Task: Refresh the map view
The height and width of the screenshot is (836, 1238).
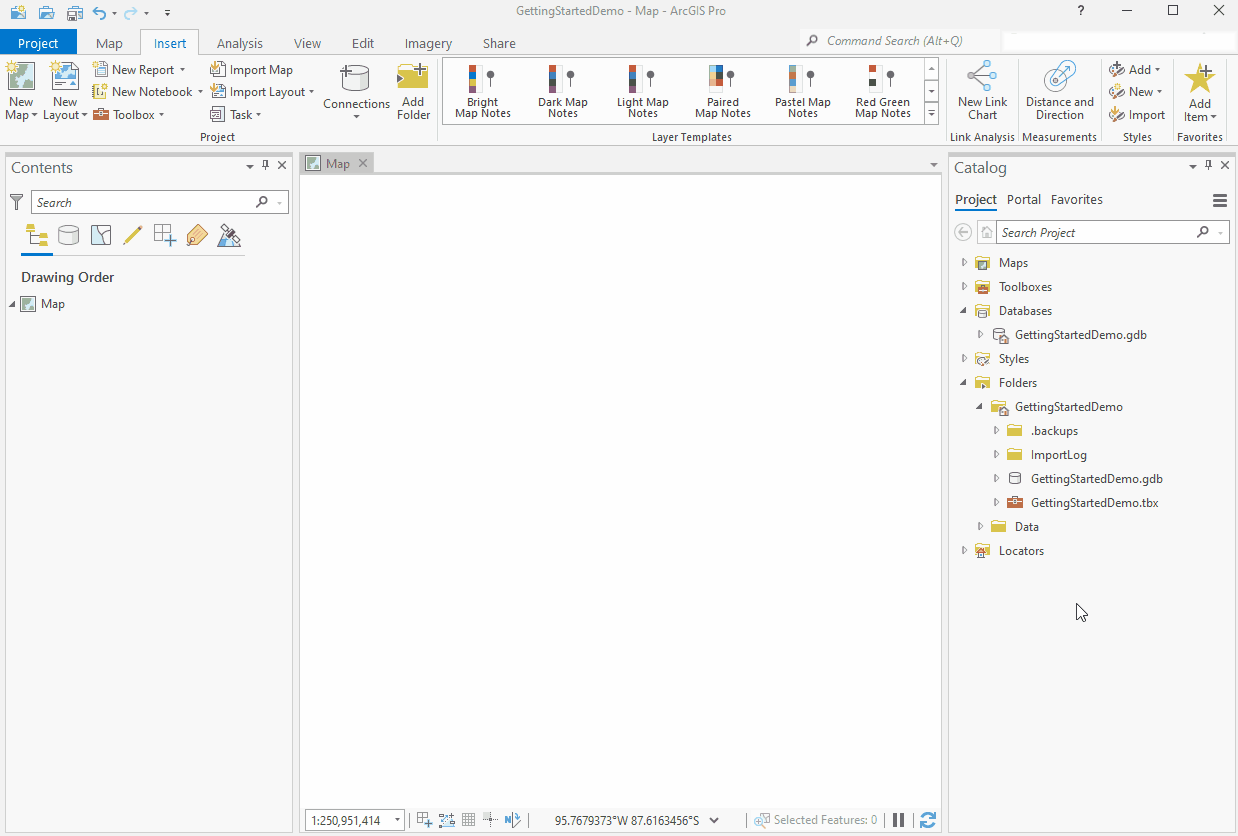Action: [x=928, y=820]
